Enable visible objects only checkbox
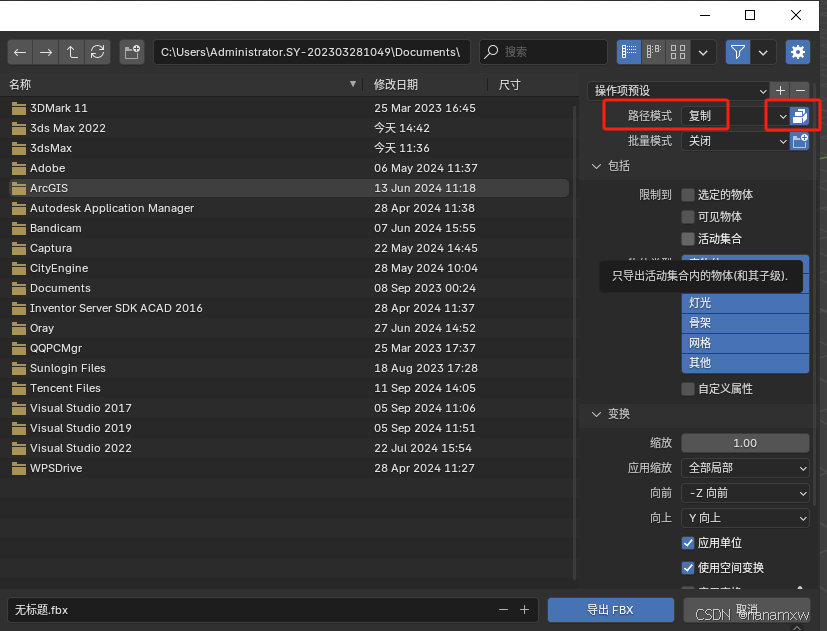The image size is (827, 631). tap(688, 217)
